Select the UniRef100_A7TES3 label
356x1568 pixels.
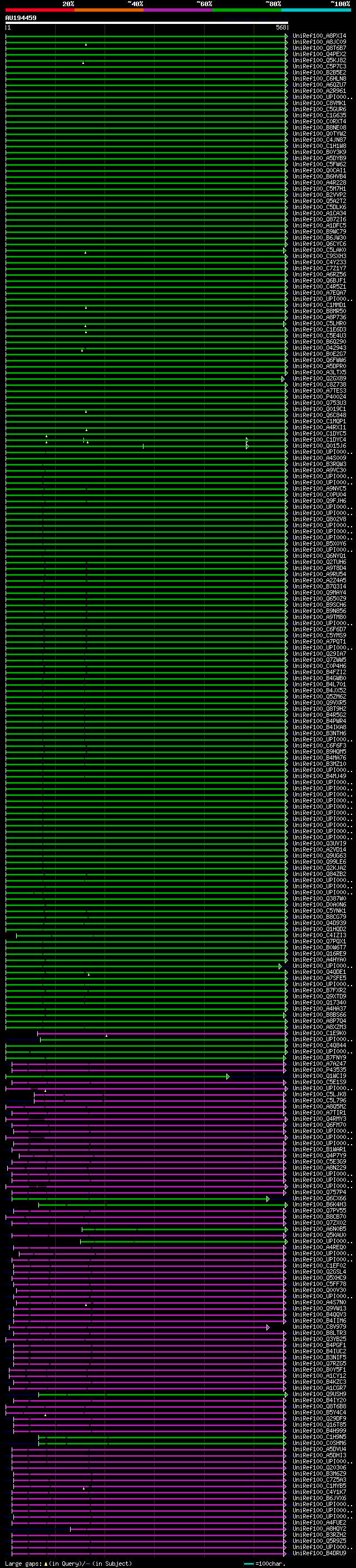[319, 391]
